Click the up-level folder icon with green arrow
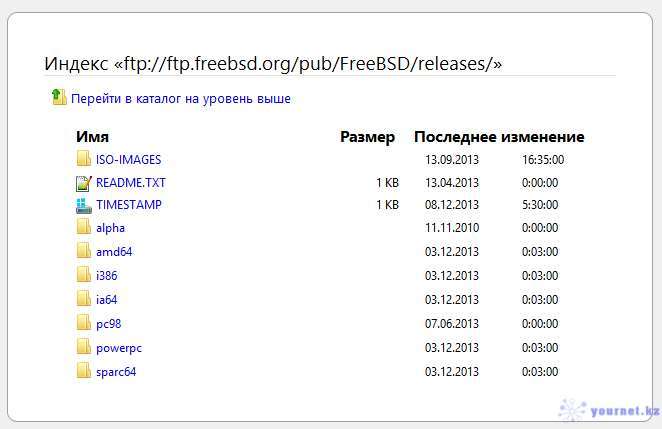 [x=59, y=97]
